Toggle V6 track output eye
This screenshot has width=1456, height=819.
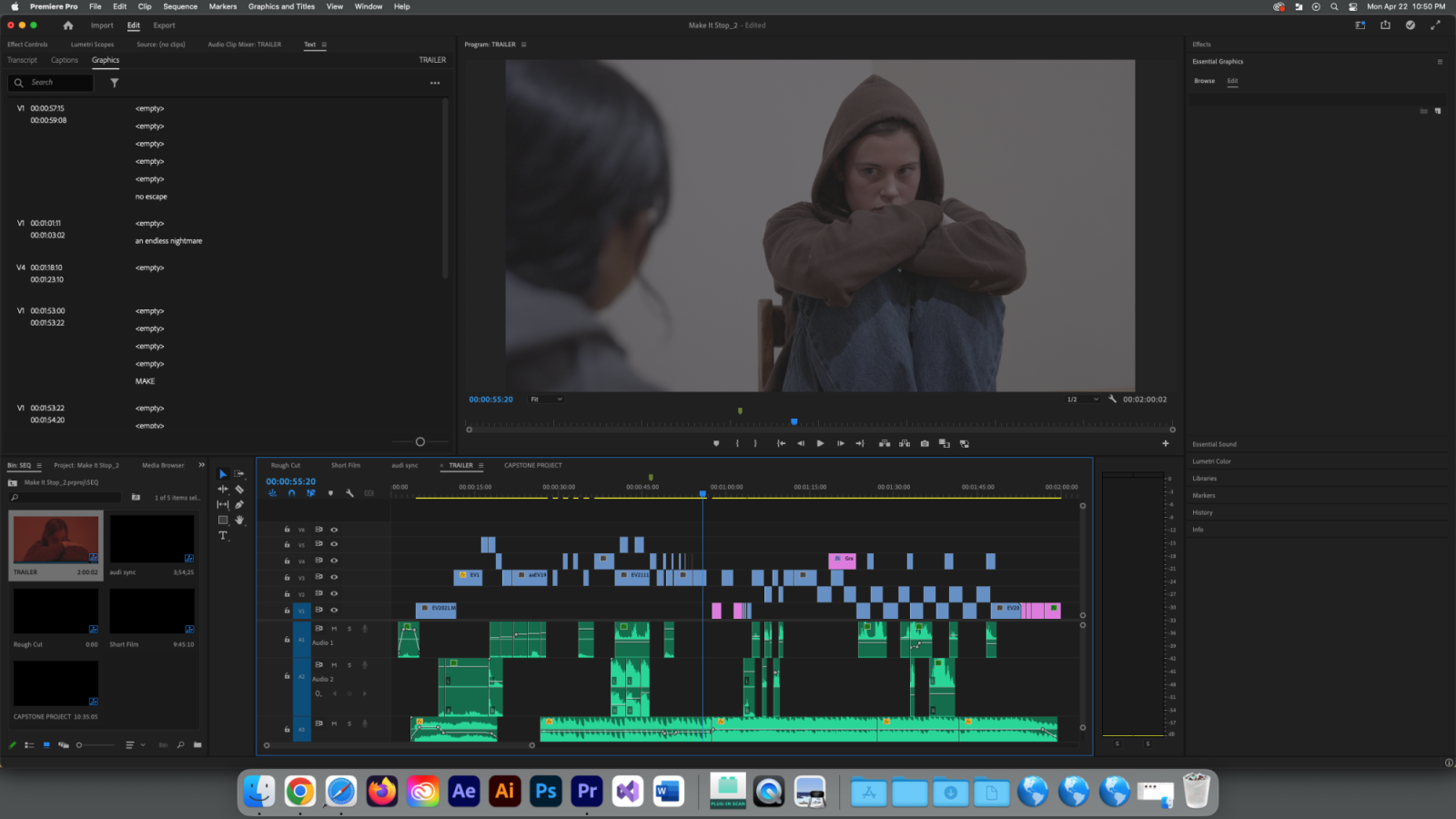click(334, 530)
